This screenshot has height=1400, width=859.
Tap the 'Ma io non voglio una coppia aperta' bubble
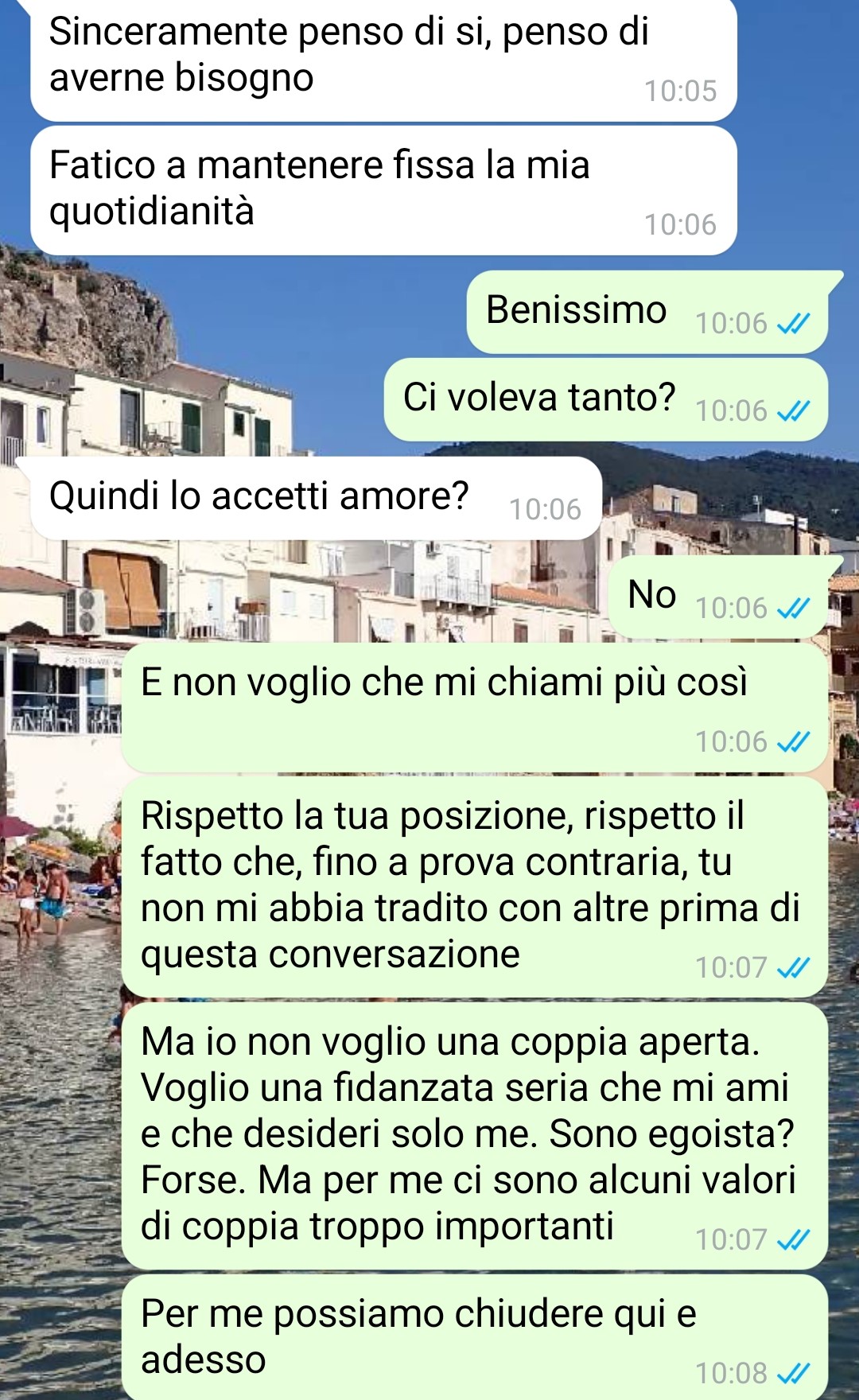pyautogui.click(x=475, y=1136)
